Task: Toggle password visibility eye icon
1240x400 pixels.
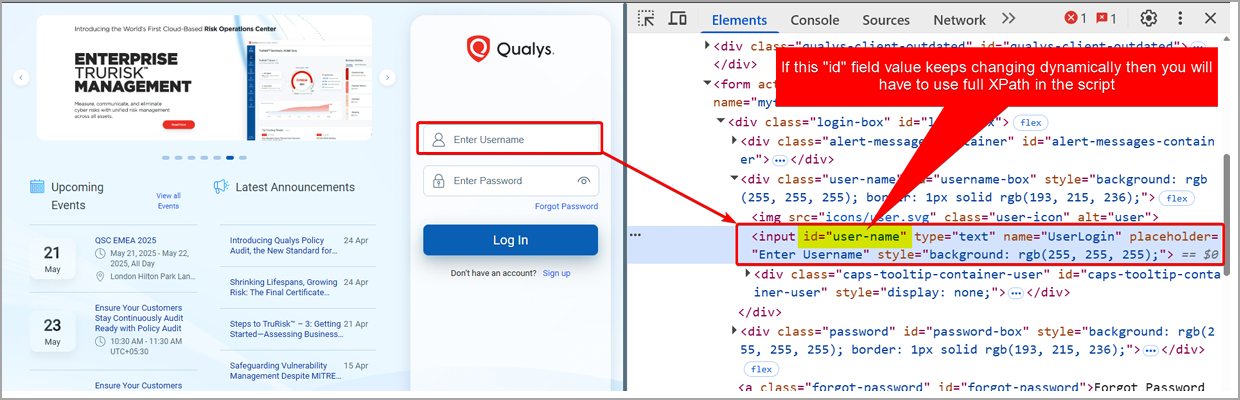Action: 584,181
